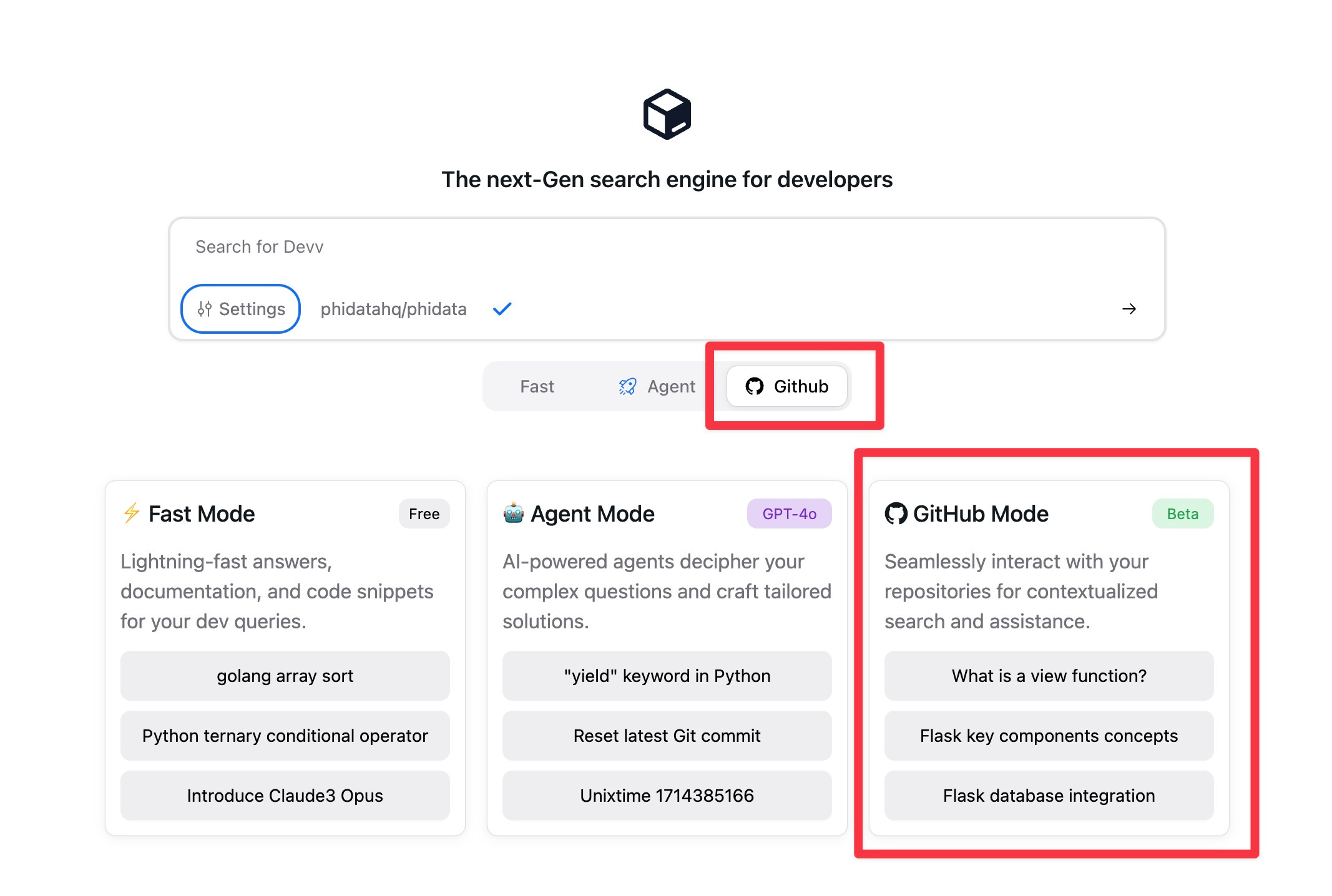Click the blue checkmark next to repository
1332x896 pixels.
point(502,309)
